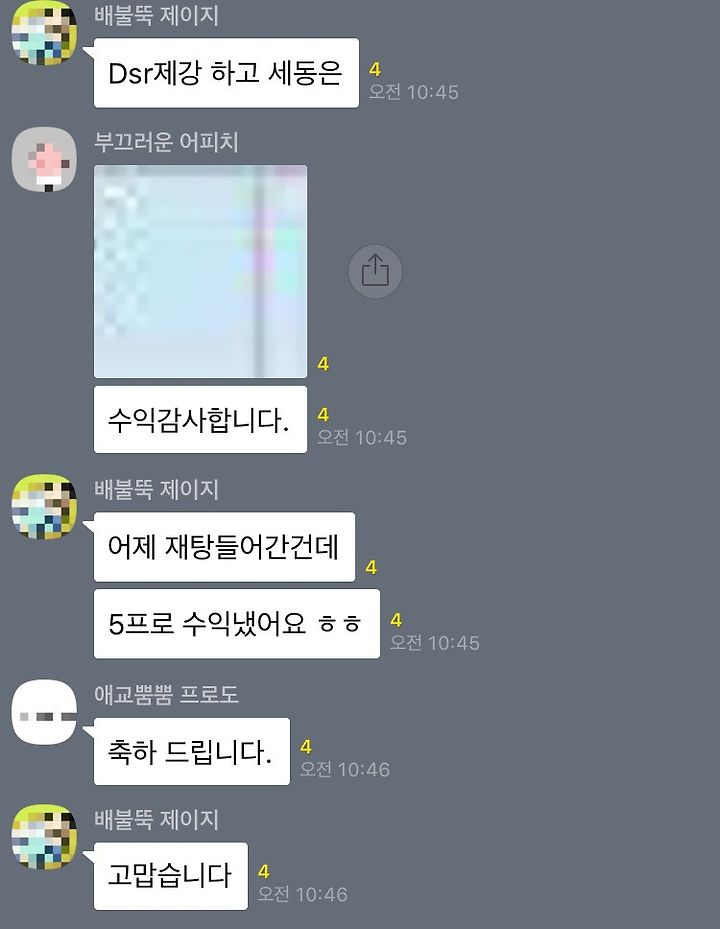This screenshot has width=720, height=929.
Task: Tap 배불뚝 제이지's avatar beside Dsr제강 message
Action: click(44, 32)
